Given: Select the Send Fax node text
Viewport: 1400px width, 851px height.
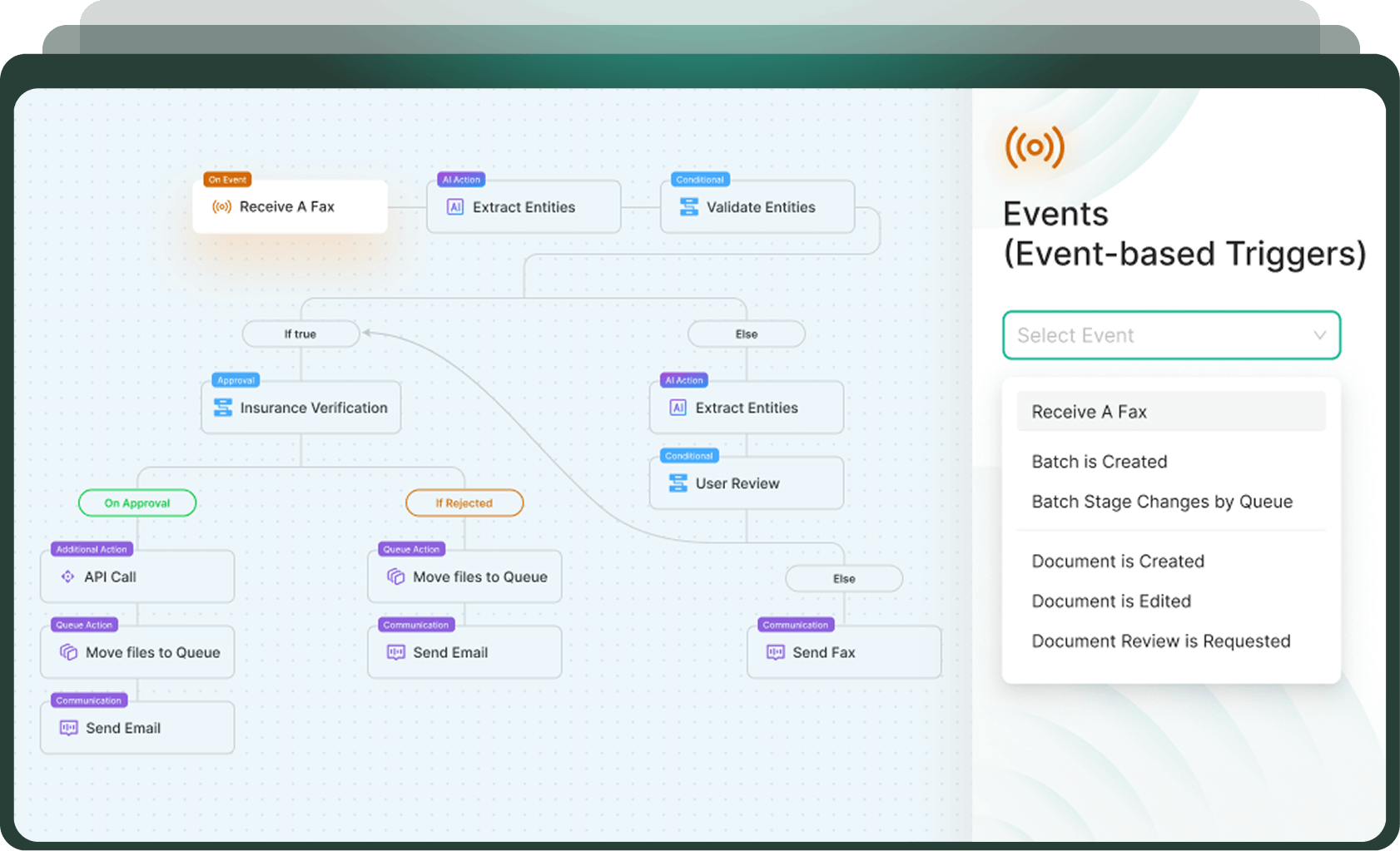Looking at the screenshot, I should pos(824,652).
